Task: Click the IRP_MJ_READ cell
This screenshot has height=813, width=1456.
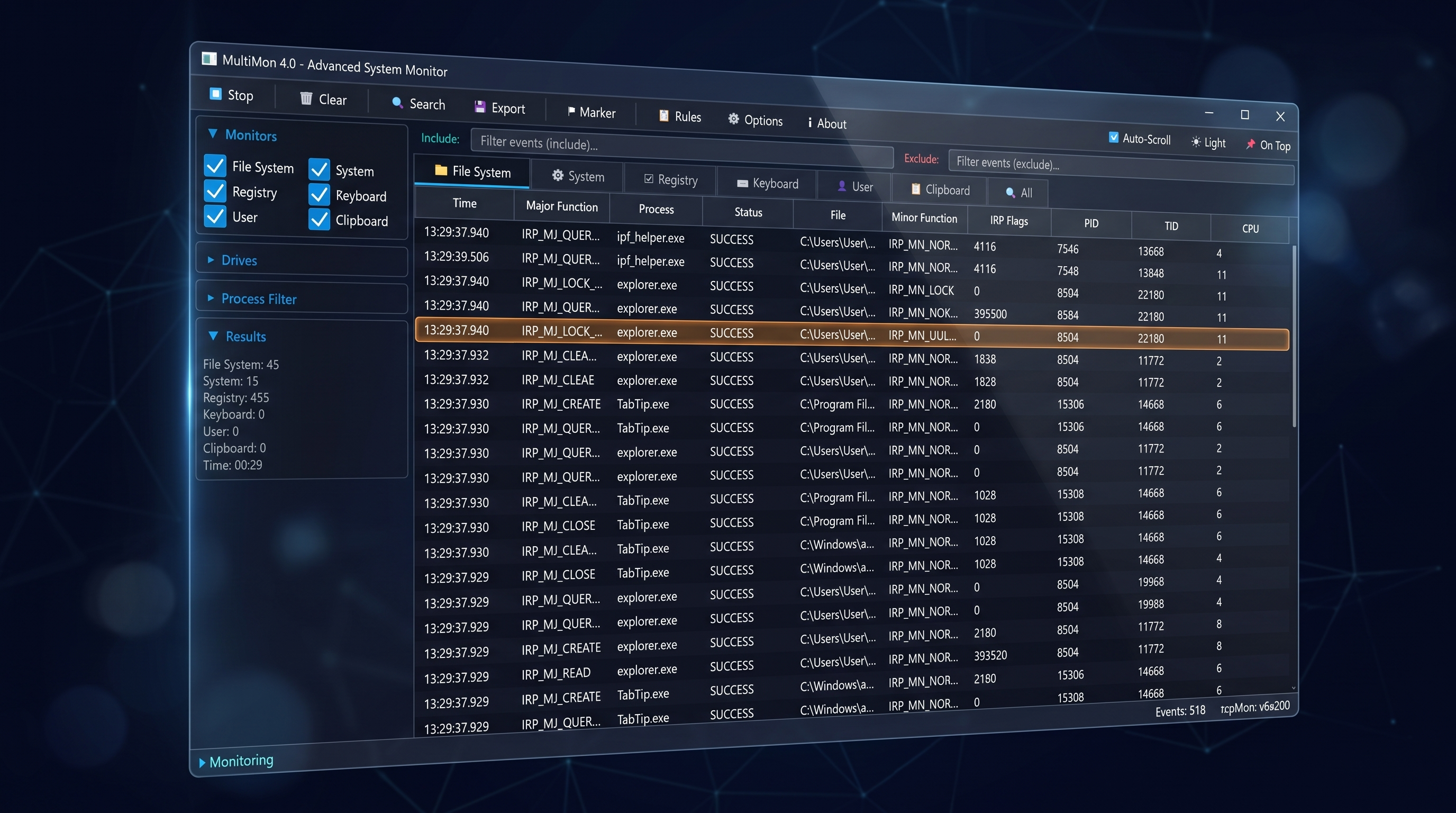Action: (x=556, y=673)
